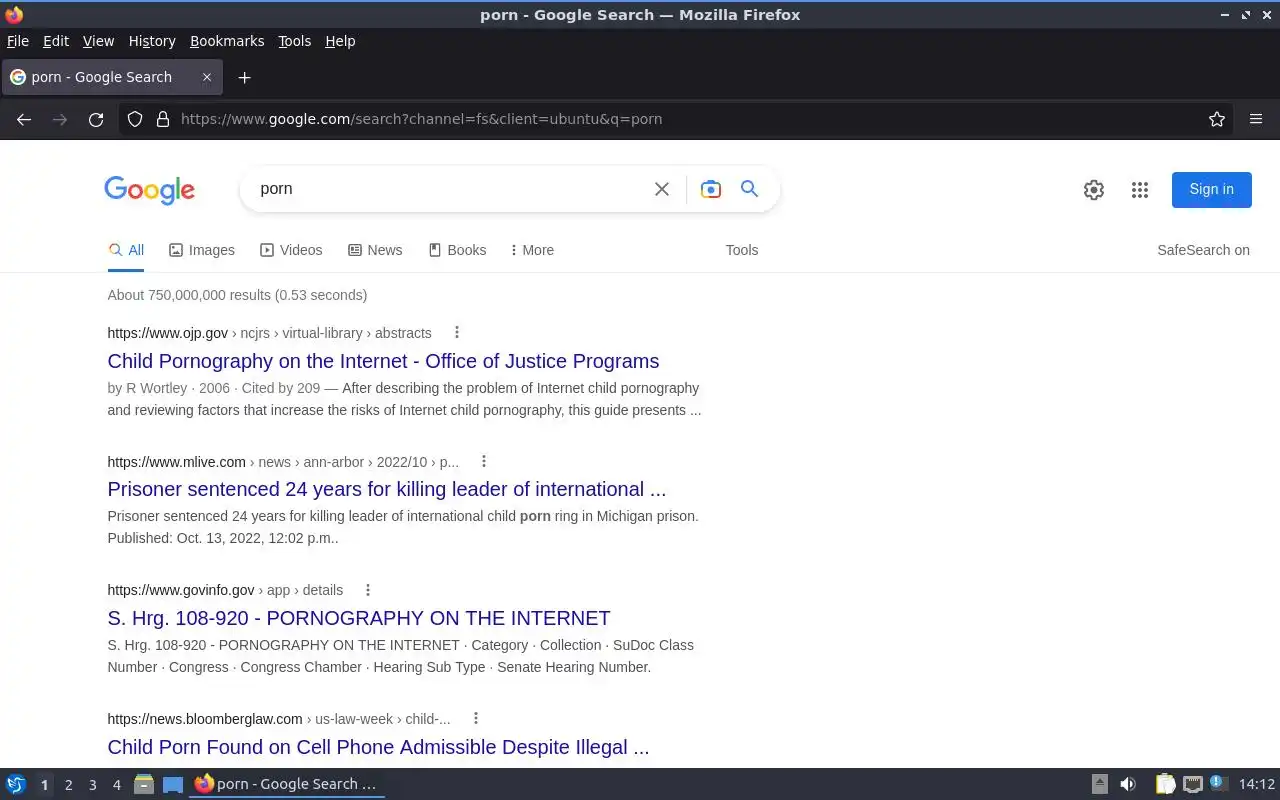1280x800 pixels.
Task: Open the Tools menu in menu bar
Action: (295, 41)
